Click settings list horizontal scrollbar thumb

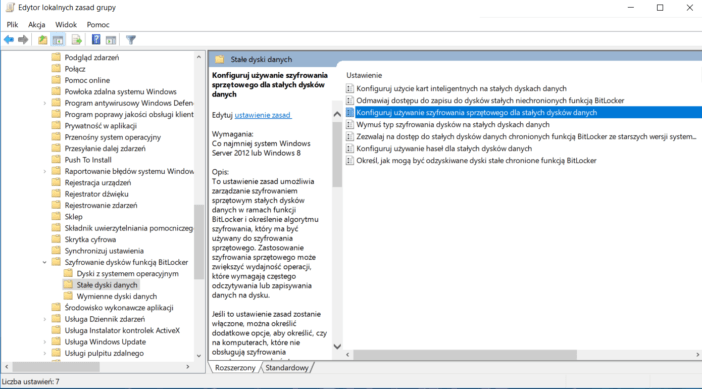[465, 355]
